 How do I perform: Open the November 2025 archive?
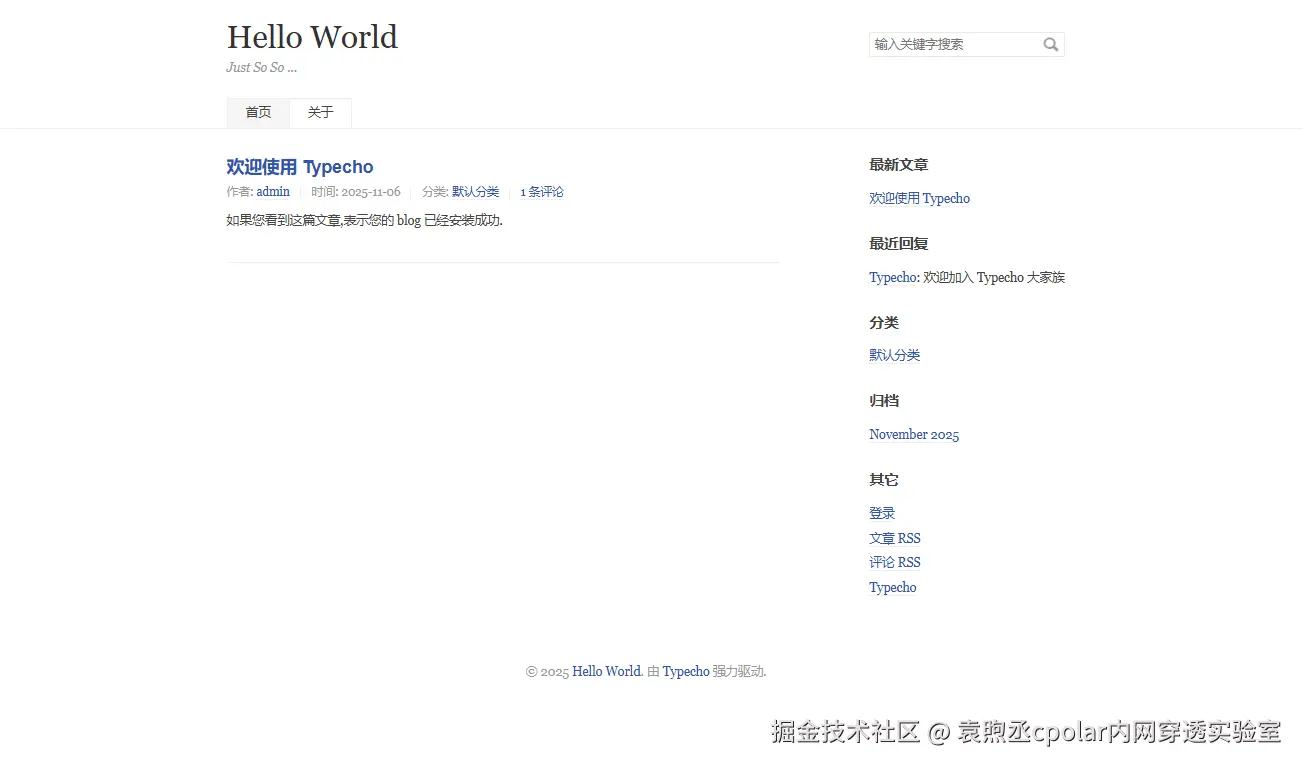point(914,434)
